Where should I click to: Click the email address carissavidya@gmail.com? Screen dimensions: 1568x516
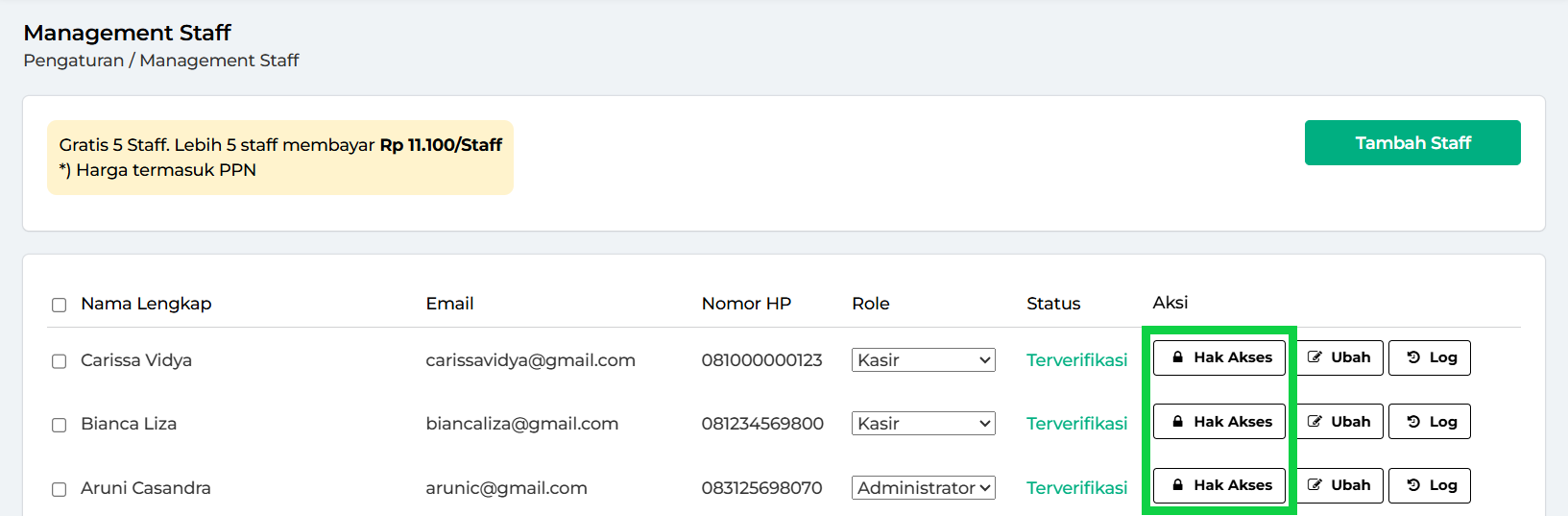point(530,360)
